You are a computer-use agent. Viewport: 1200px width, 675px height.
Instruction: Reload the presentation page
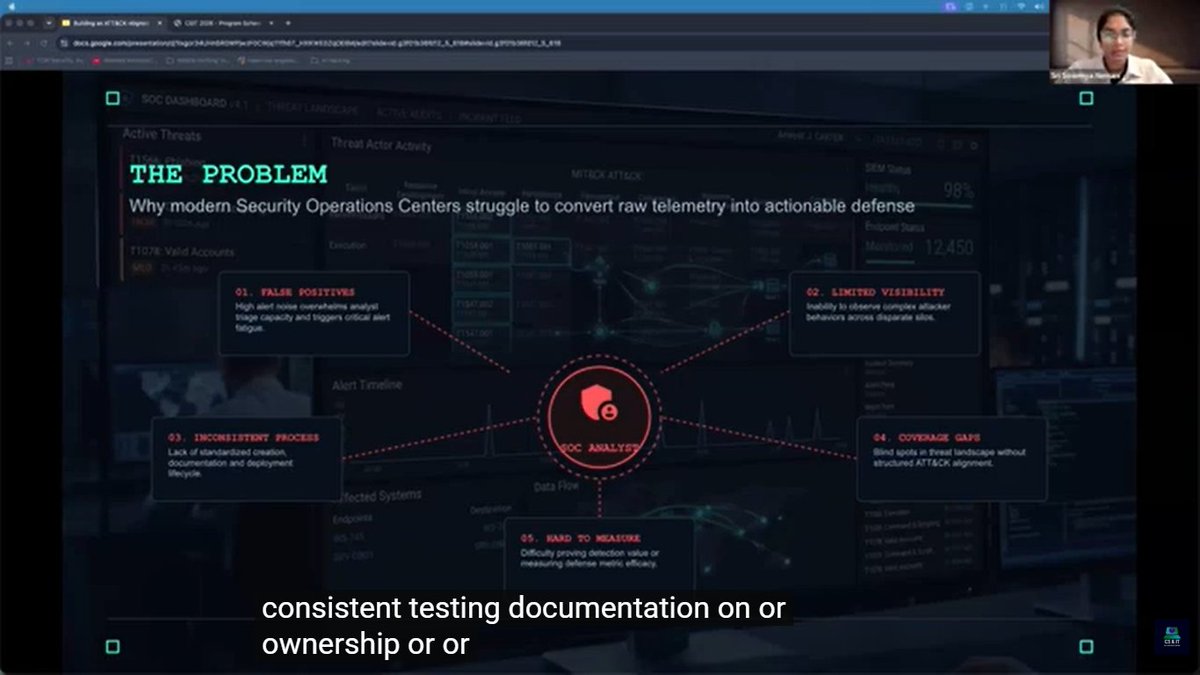(44, 43)
